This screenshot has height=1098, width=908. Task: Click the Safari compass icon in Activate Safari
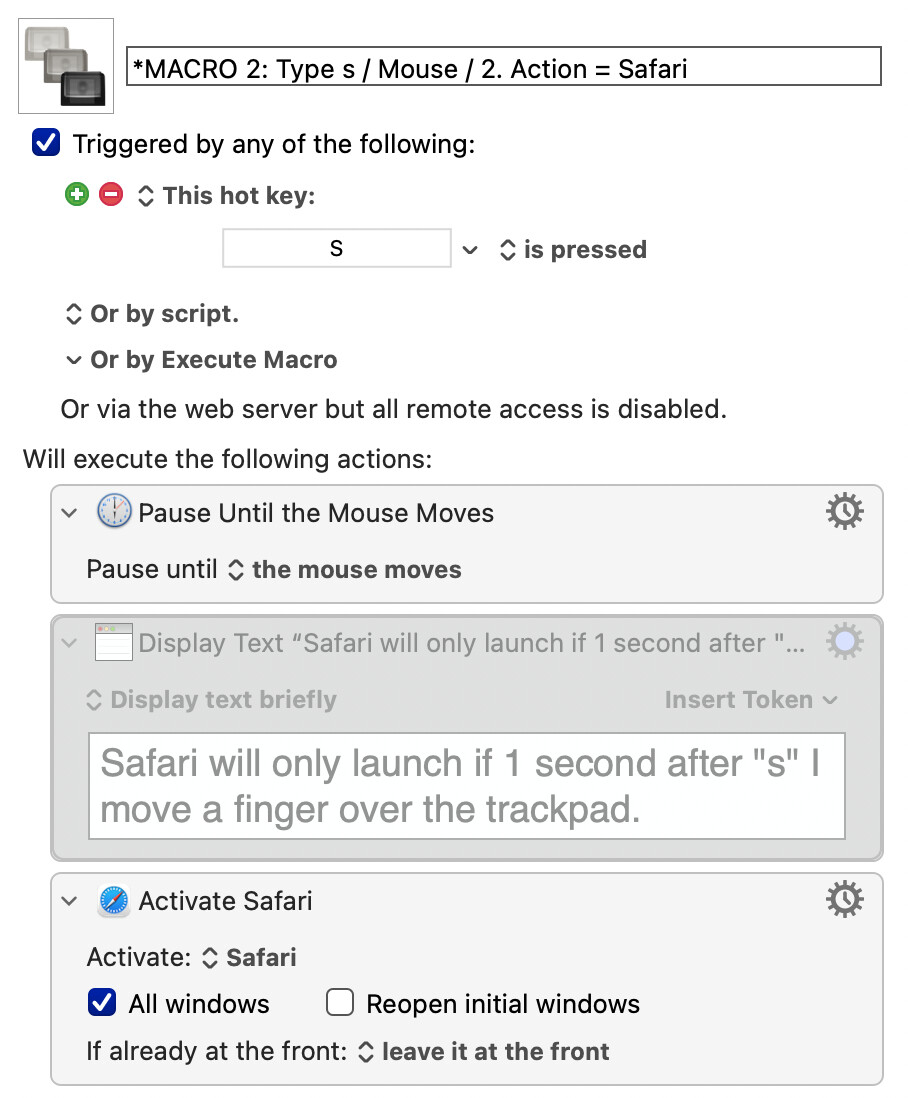click(x=113, y=901)
